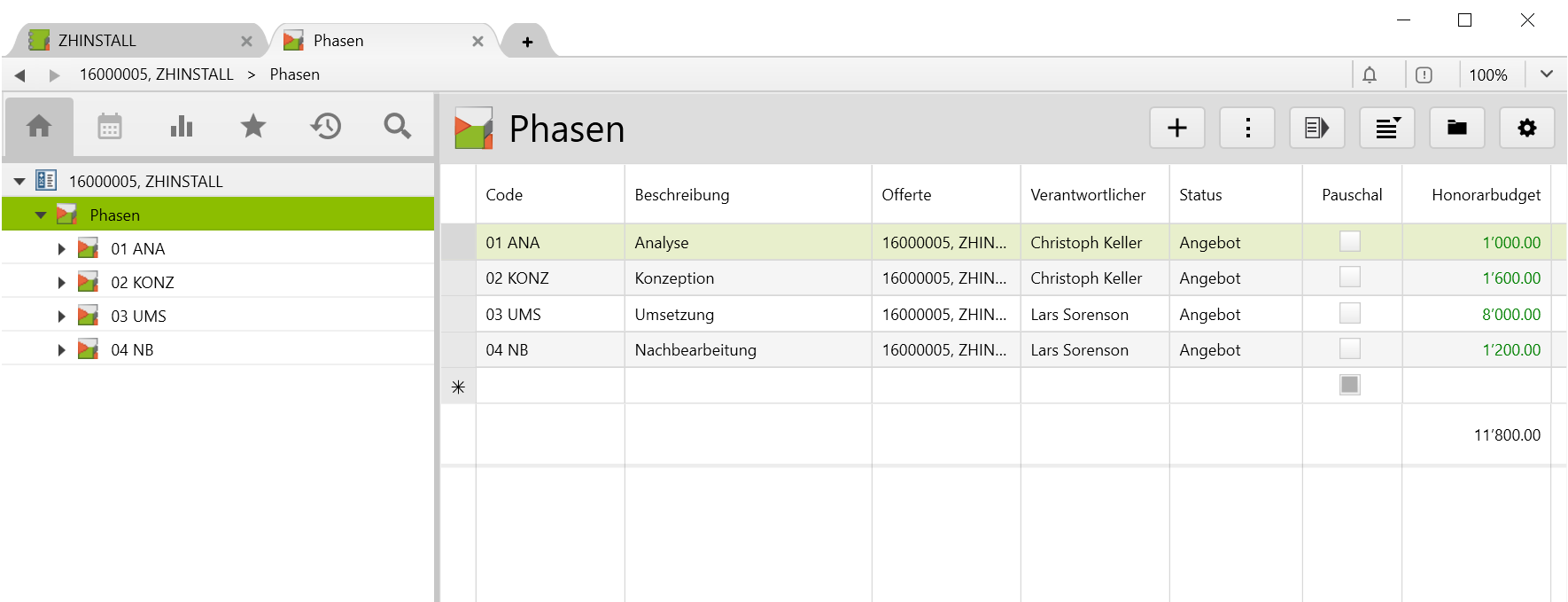
Task: Click the magnifier search icon in sidebar
Action: click(x=398, y=127)
